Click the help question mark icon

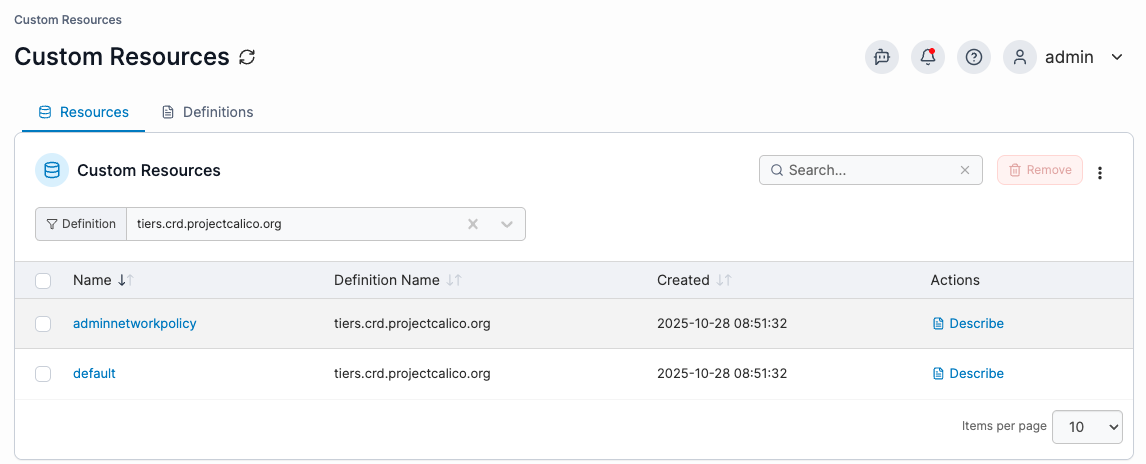[974, 57]
